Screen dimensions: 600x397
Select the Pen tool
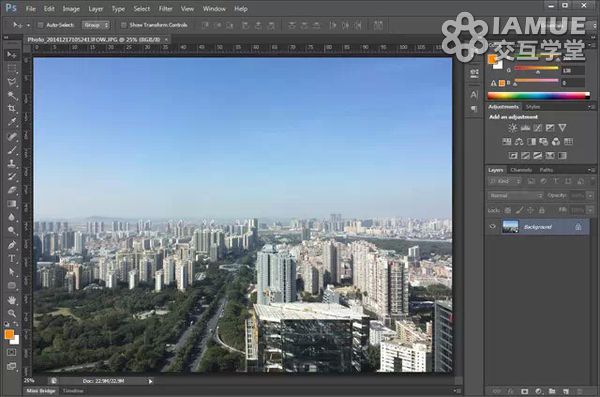pyautogui.click(x=12, y=245)
